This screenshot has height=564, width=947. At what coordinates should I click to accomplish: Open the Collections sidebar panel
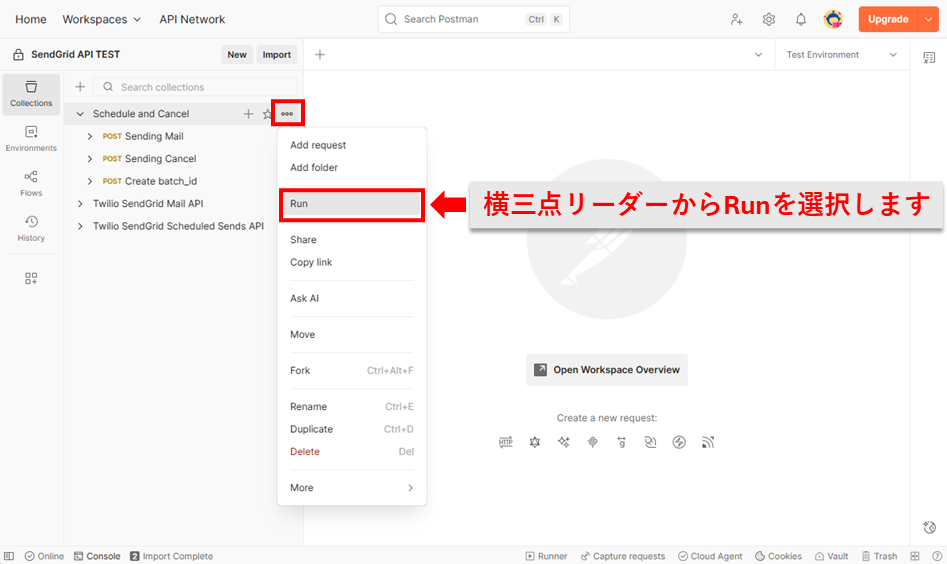point(31,94)
